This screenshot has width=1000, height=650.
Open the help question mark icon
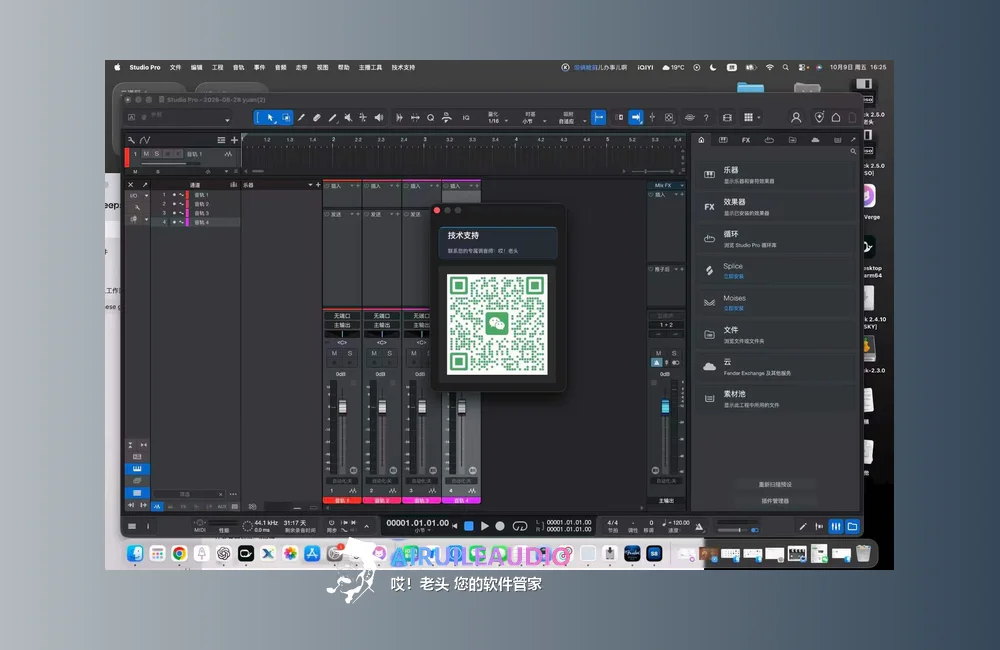tap(706, 117)
